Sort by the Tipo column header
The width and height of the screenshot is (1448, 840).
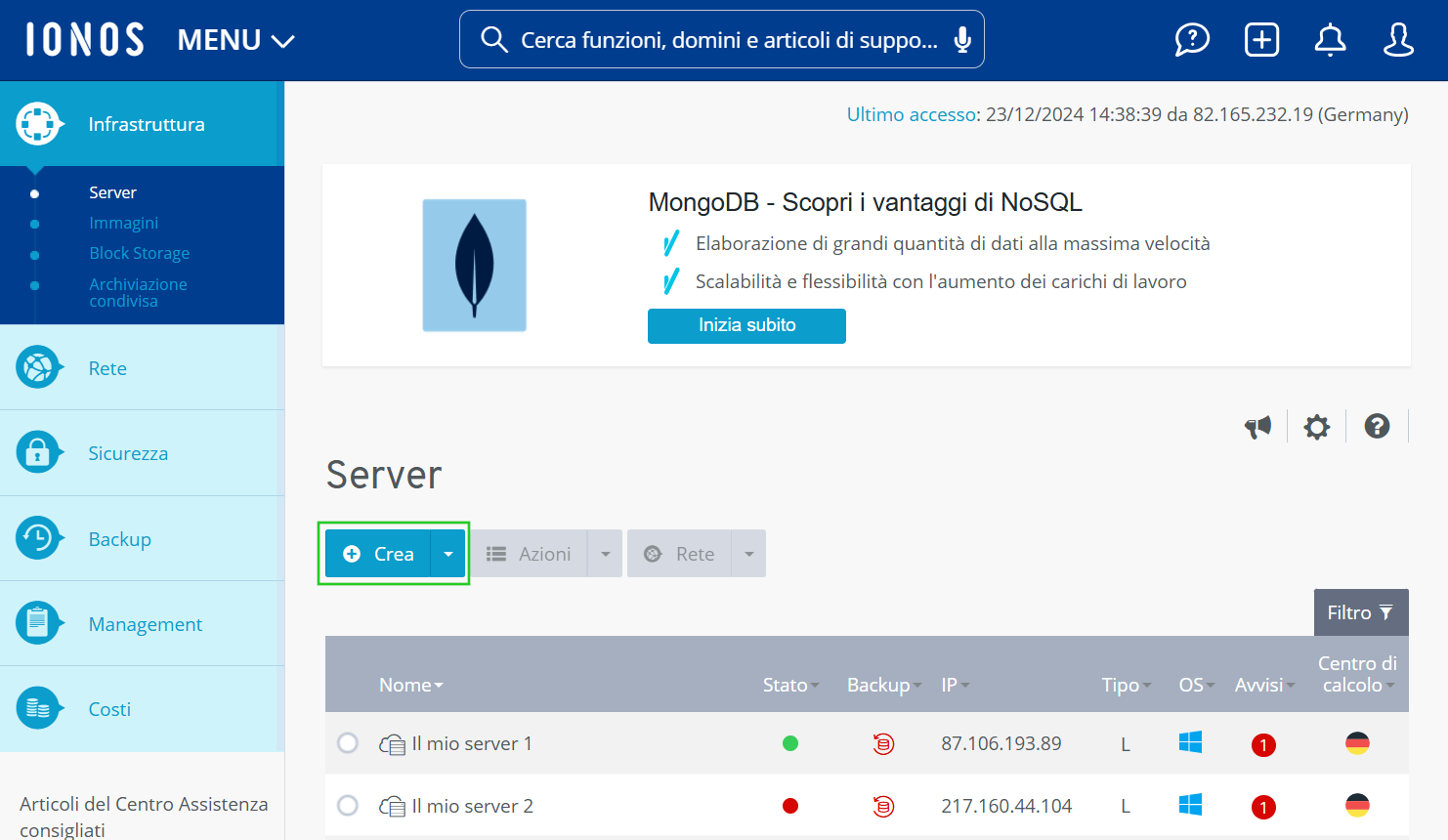point(1127,685)
